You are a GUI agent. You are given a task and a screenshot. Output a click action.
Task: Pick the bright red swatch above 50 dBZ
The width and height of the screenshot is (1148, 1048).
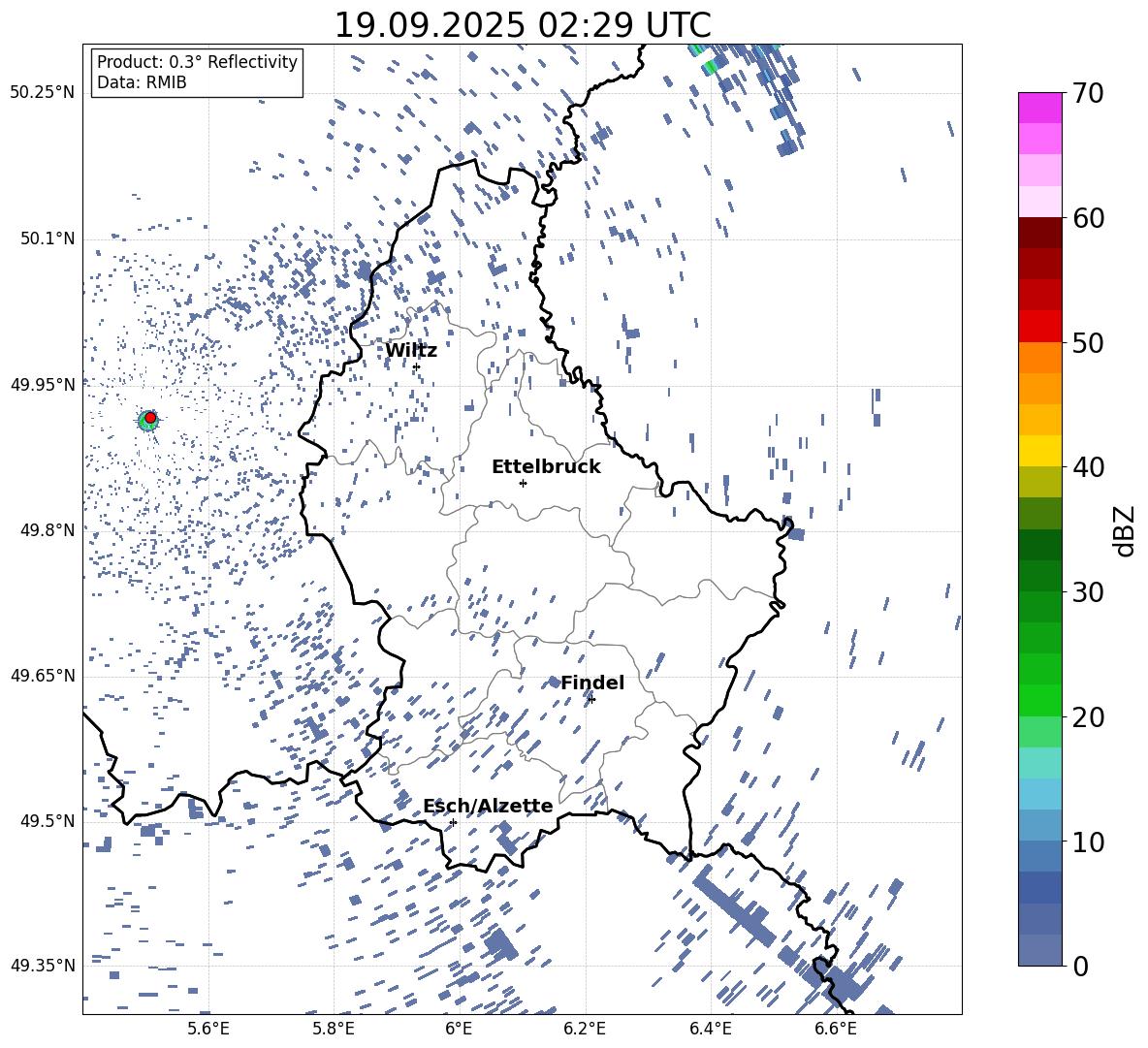click(x=1040, y=326)
